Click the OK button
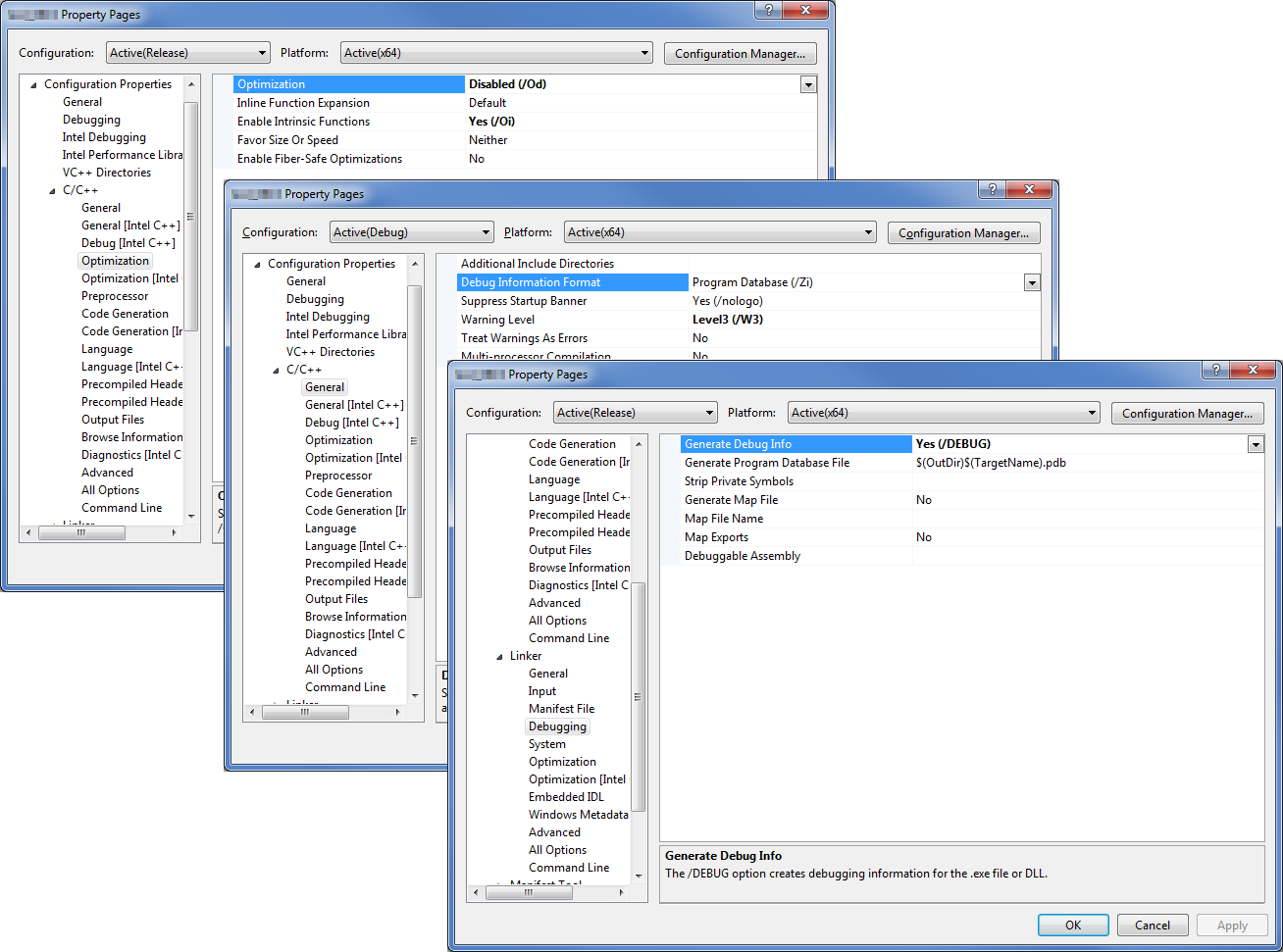This screenshot has width=1283, height=952. 1073,925
